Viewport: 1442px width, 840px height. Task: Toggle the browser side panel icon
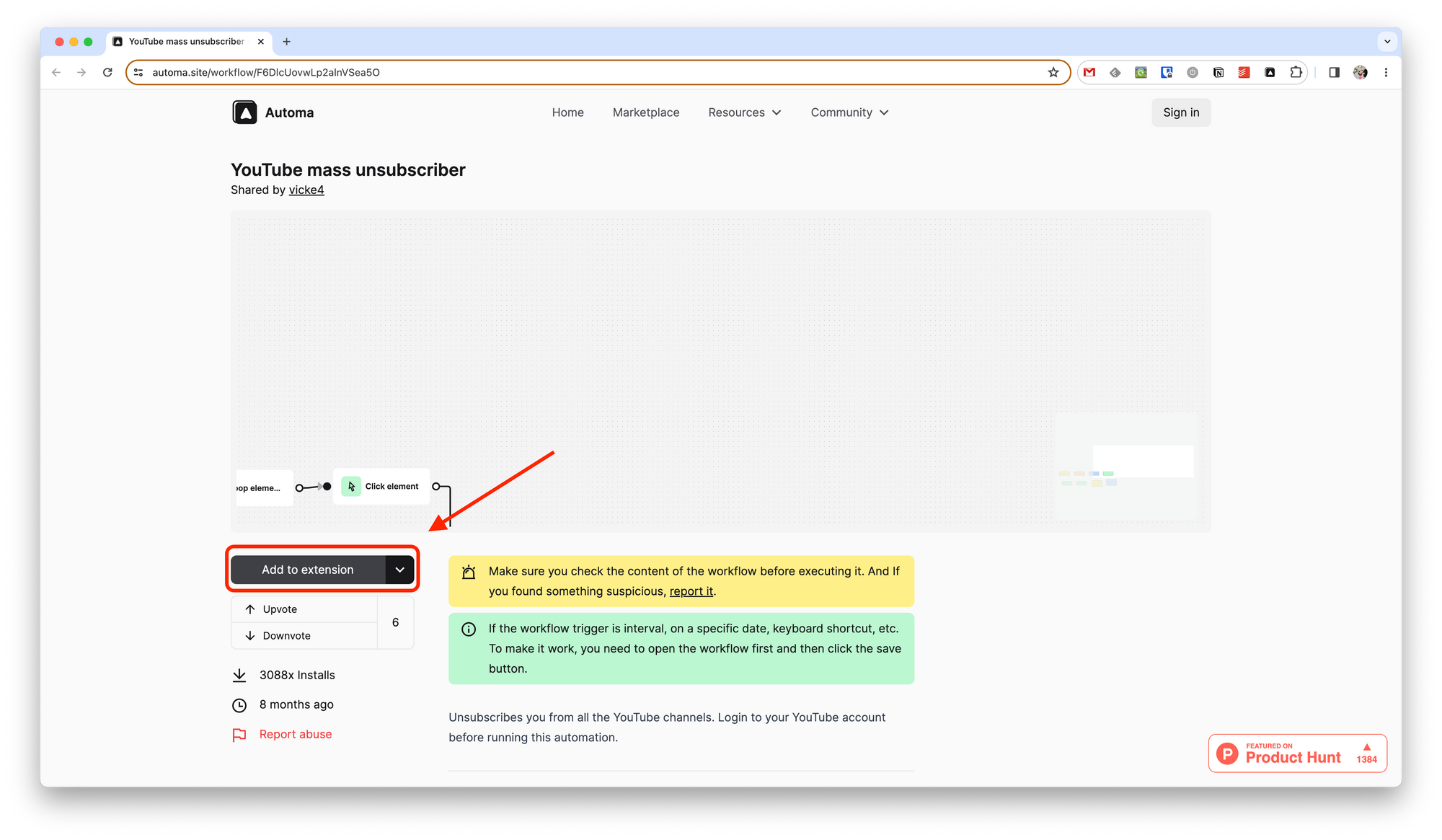click(x=1334, y=72)
